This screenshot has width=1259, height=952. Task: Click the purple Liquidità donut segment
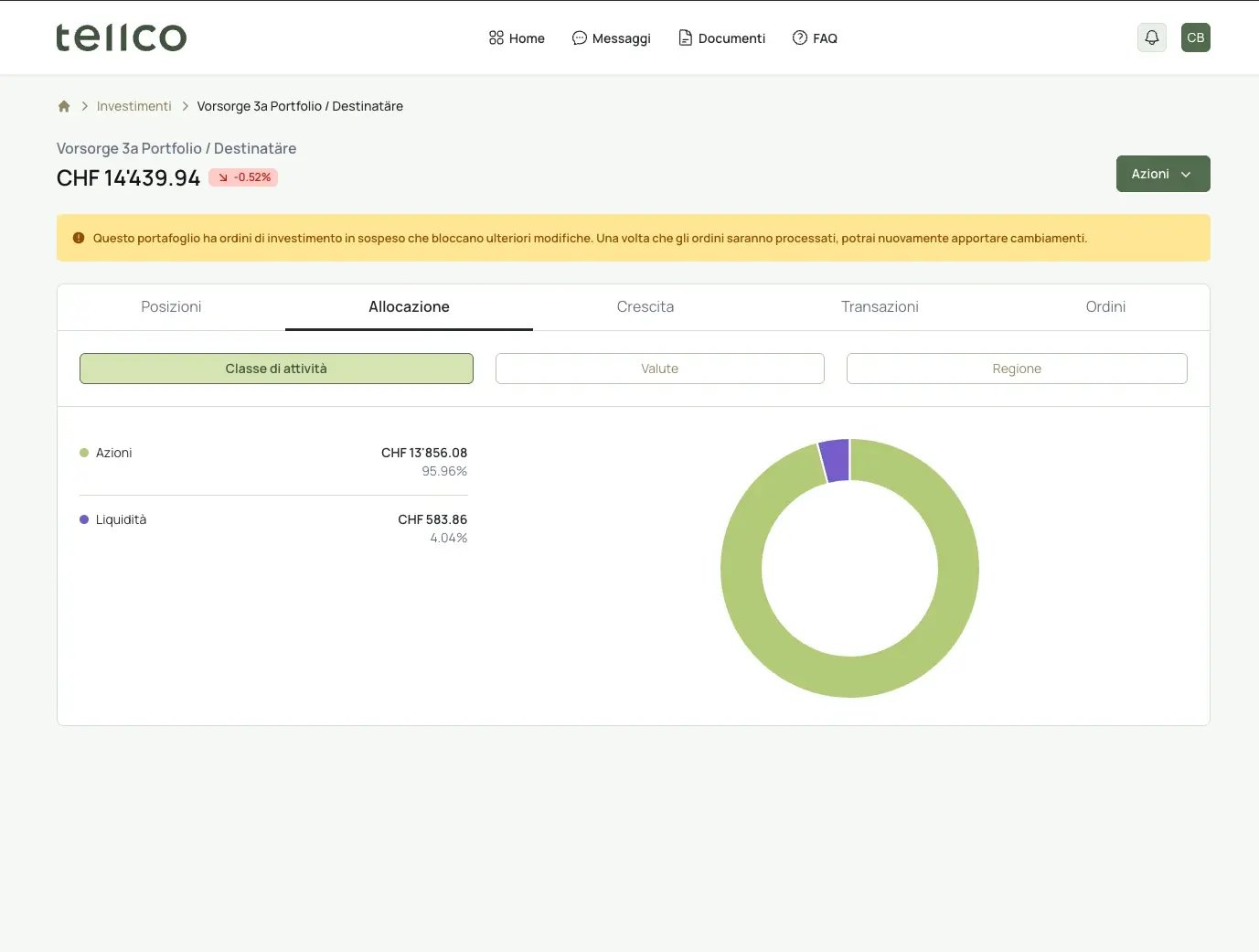(x=836, y=461)
